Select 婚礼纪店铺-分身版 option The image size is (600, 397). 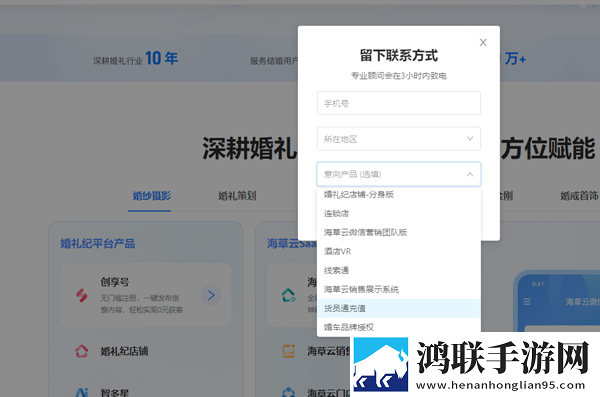(399, 194)
